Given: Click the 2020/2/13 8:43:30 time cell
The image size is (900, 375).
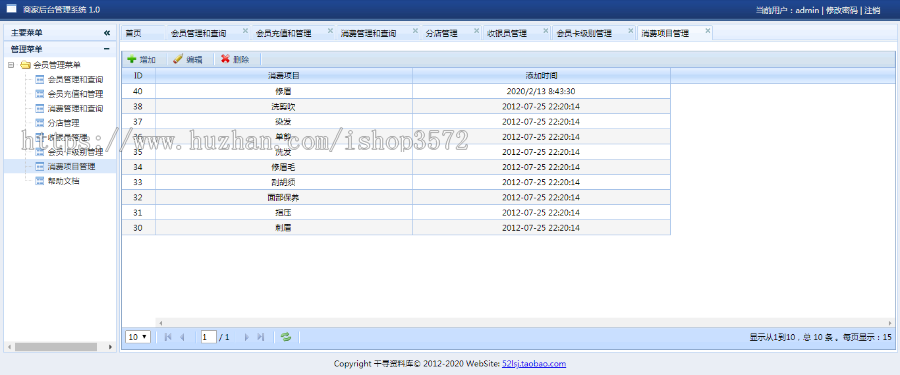Looking at the screenshot, I should pos(541,91).
